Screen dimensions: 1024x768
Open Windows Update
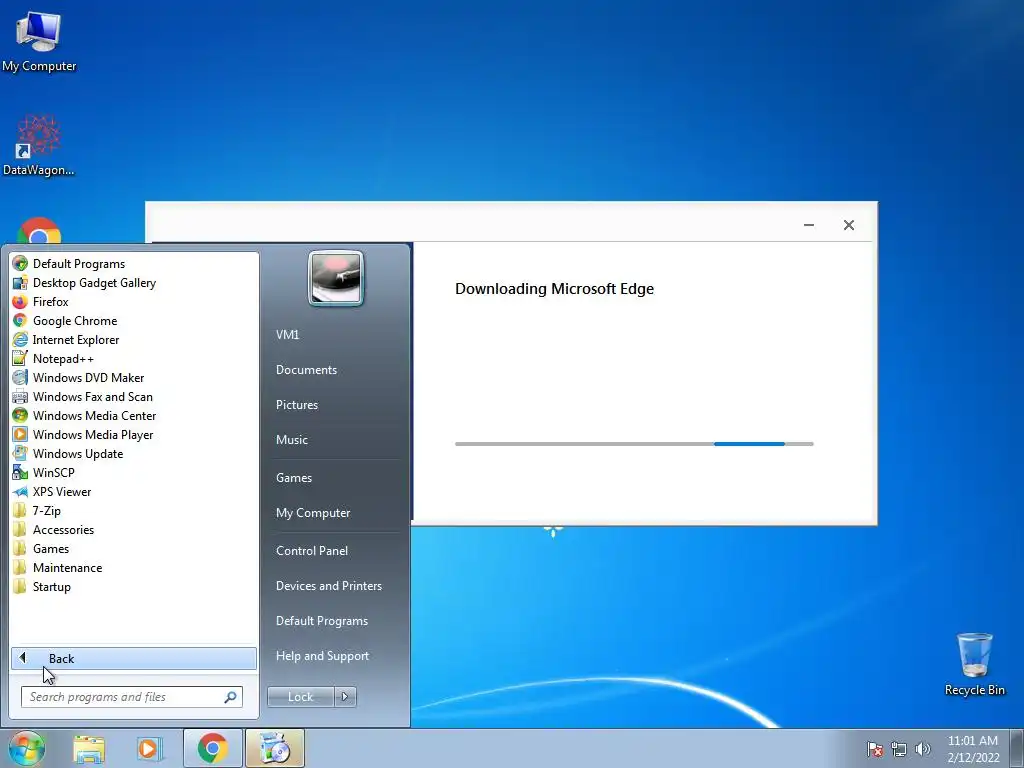[78, 453]
